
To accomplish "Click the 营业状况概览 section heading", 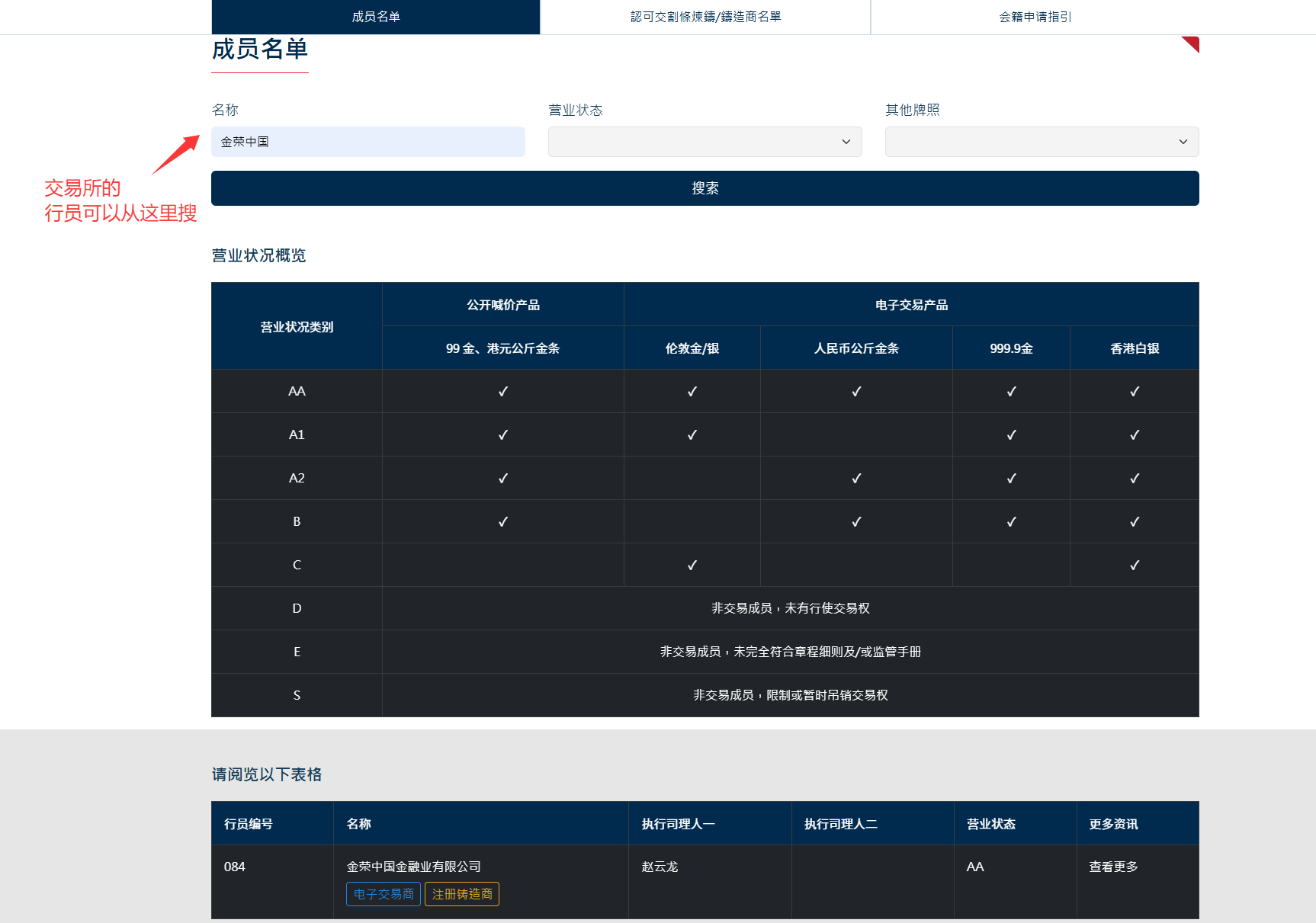I will tap(258, 255).
